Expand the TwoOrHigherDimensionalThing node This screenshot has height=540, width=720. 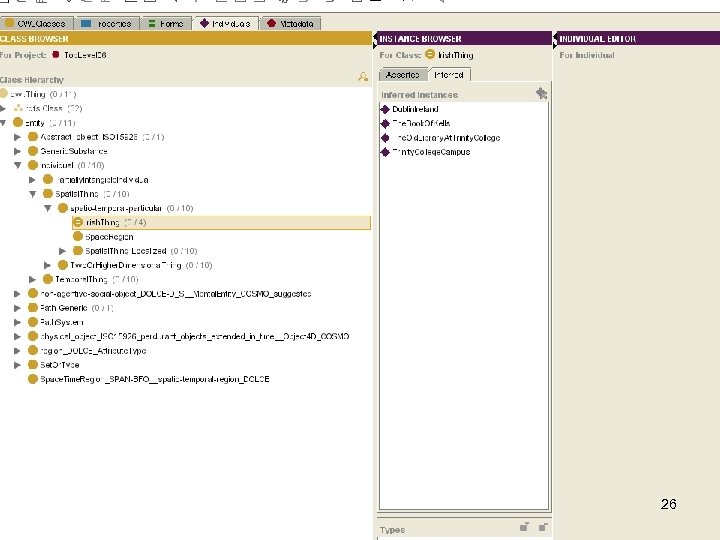tap(47, 265)
